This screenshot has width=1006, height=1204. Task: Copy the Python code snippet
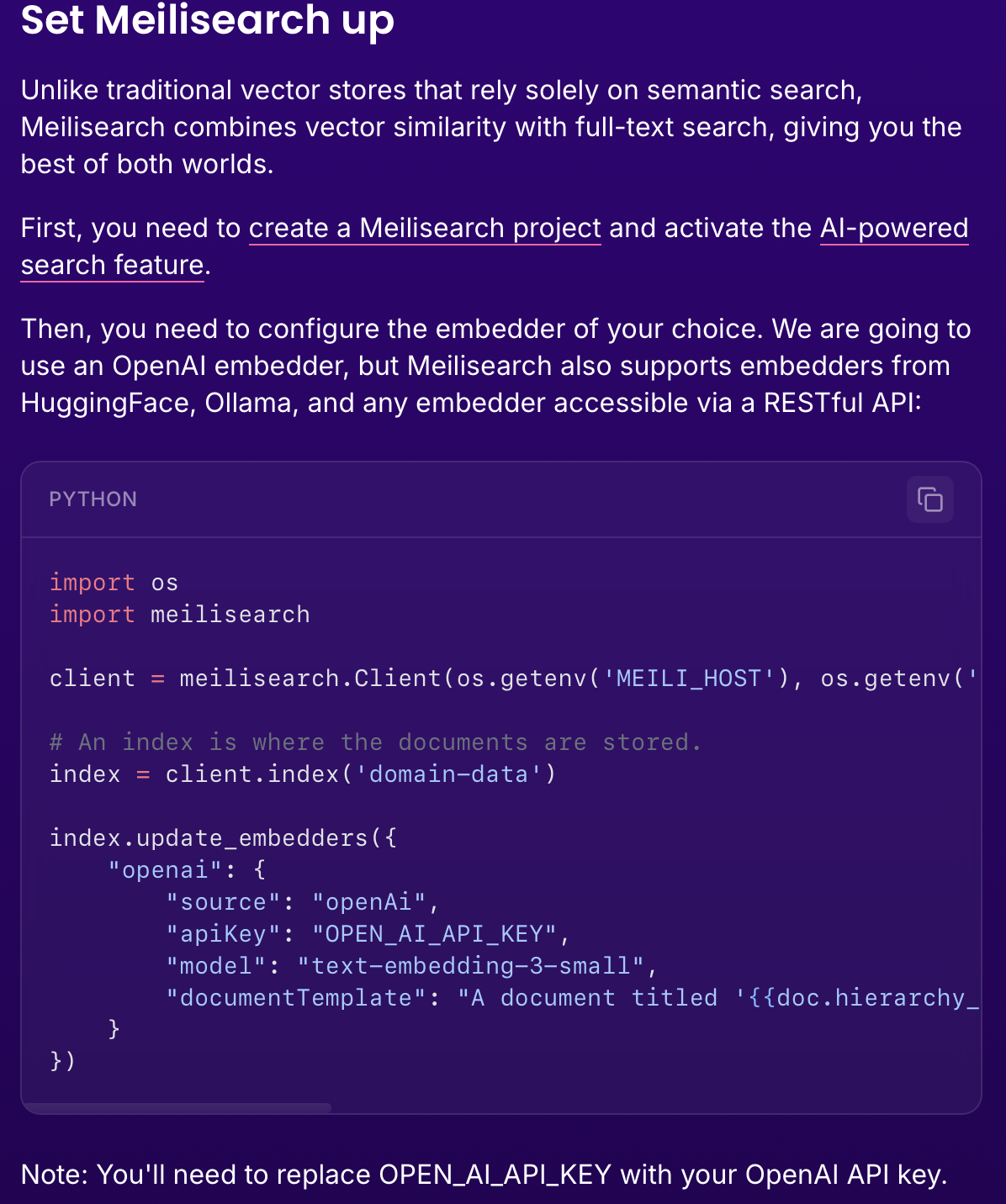tap(929, 499)
